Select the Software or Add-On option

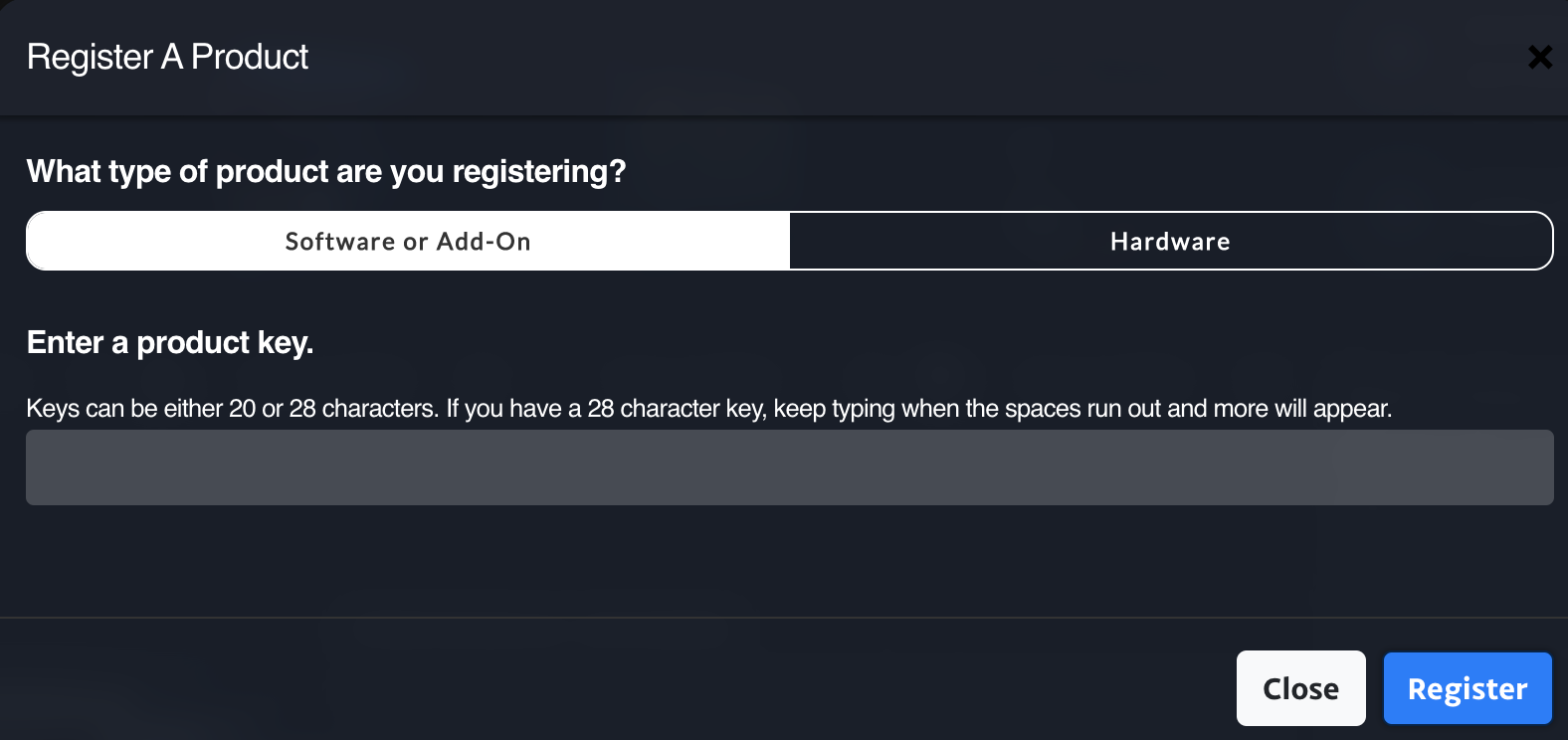coord(408,242)
